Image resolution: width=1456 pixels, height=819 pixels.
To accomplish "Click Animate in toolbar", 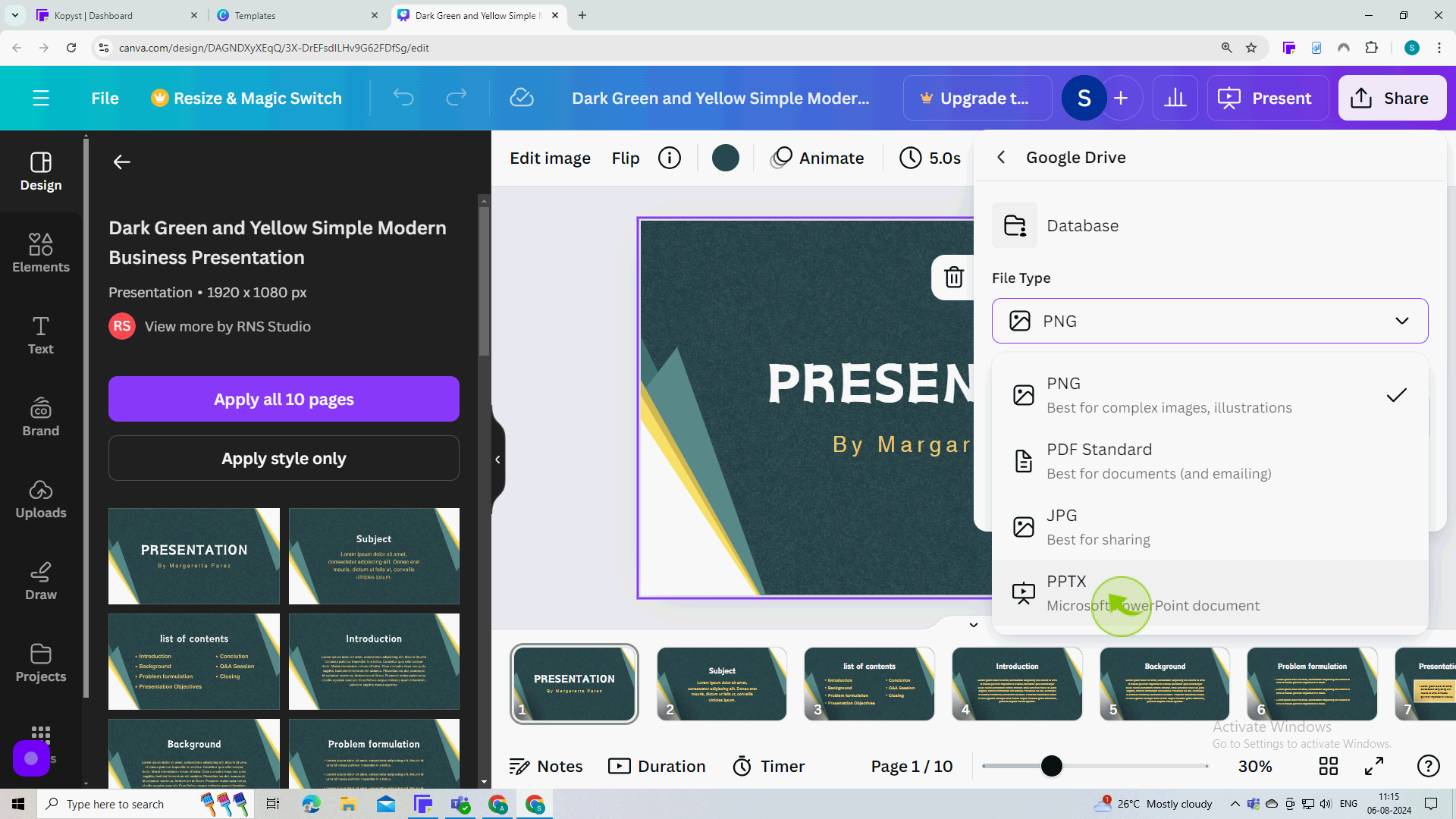I will tap(817, 158).
